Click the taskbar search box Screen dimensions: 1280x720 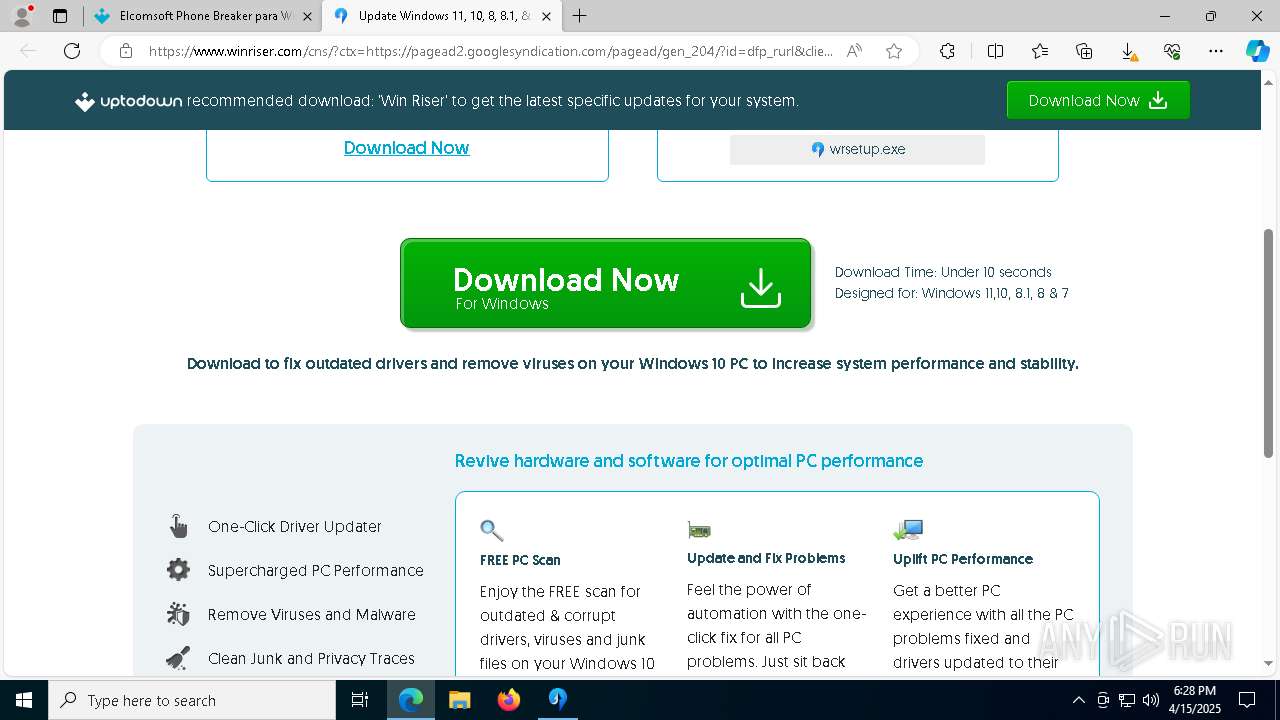tap(192, 700)
